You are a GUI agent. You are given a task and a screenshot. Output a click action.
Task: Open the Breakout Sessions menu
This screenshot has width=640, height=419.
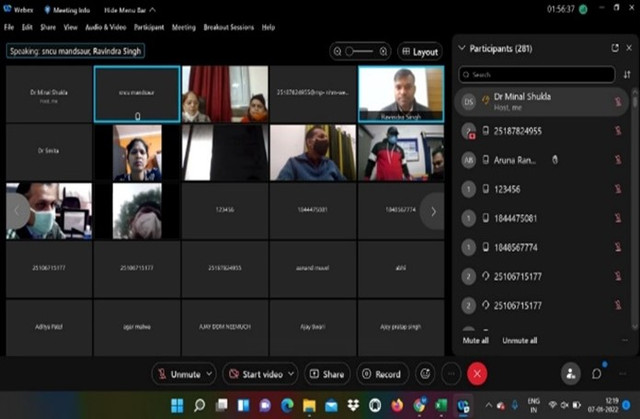229,27
